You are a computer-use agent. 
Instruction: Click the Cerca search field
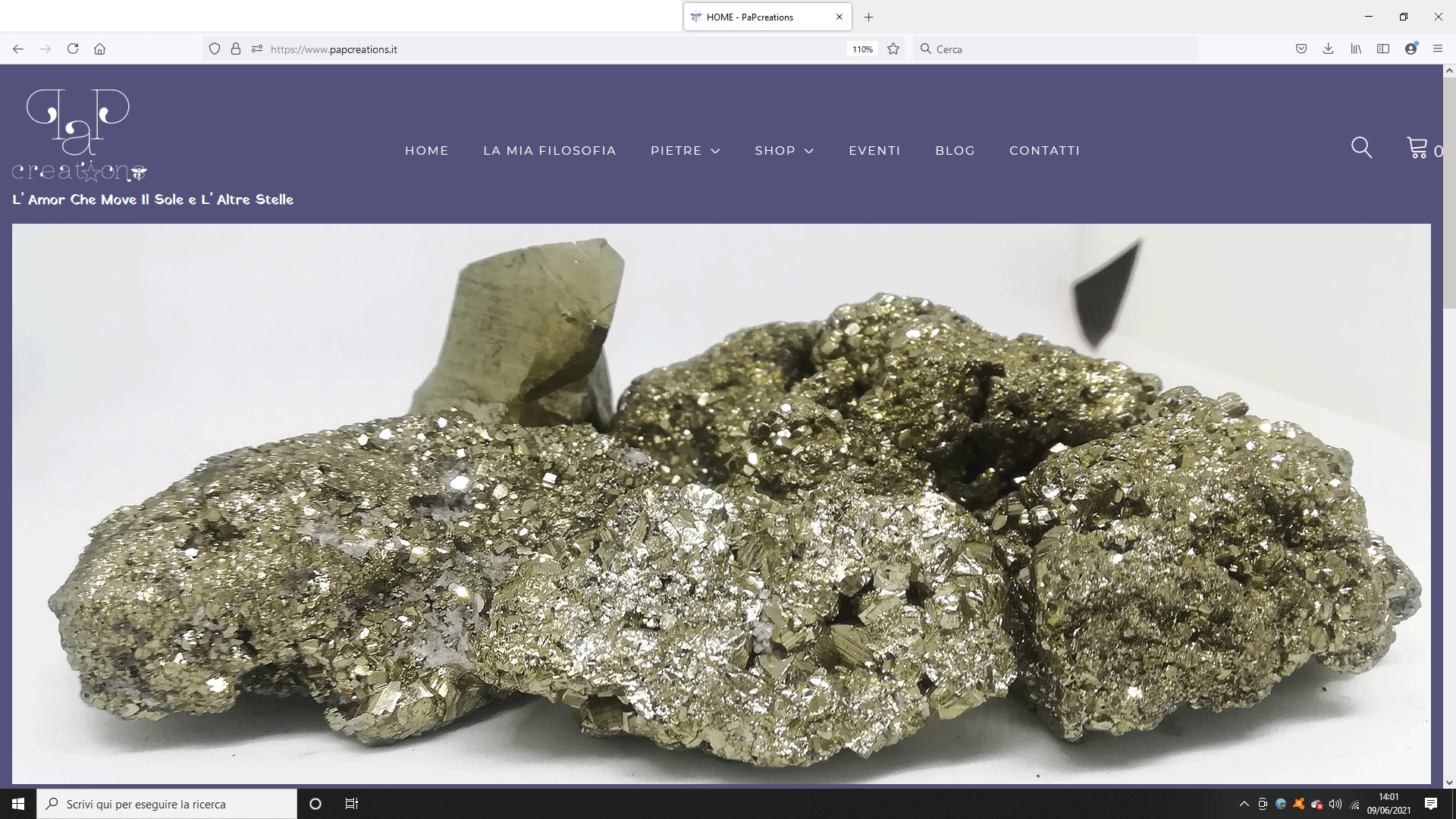[x=1056, y=49]
